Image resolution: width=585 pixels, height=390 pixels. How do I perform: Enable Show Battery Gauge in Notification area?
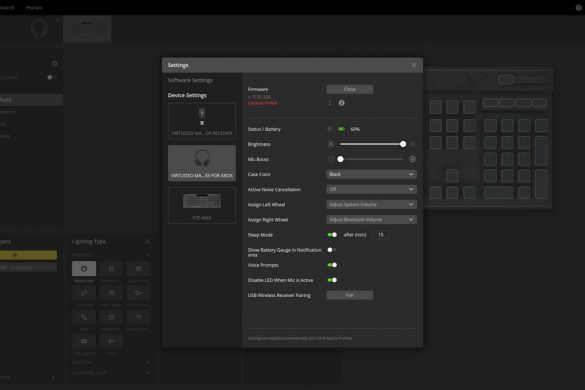pos(332,250)
